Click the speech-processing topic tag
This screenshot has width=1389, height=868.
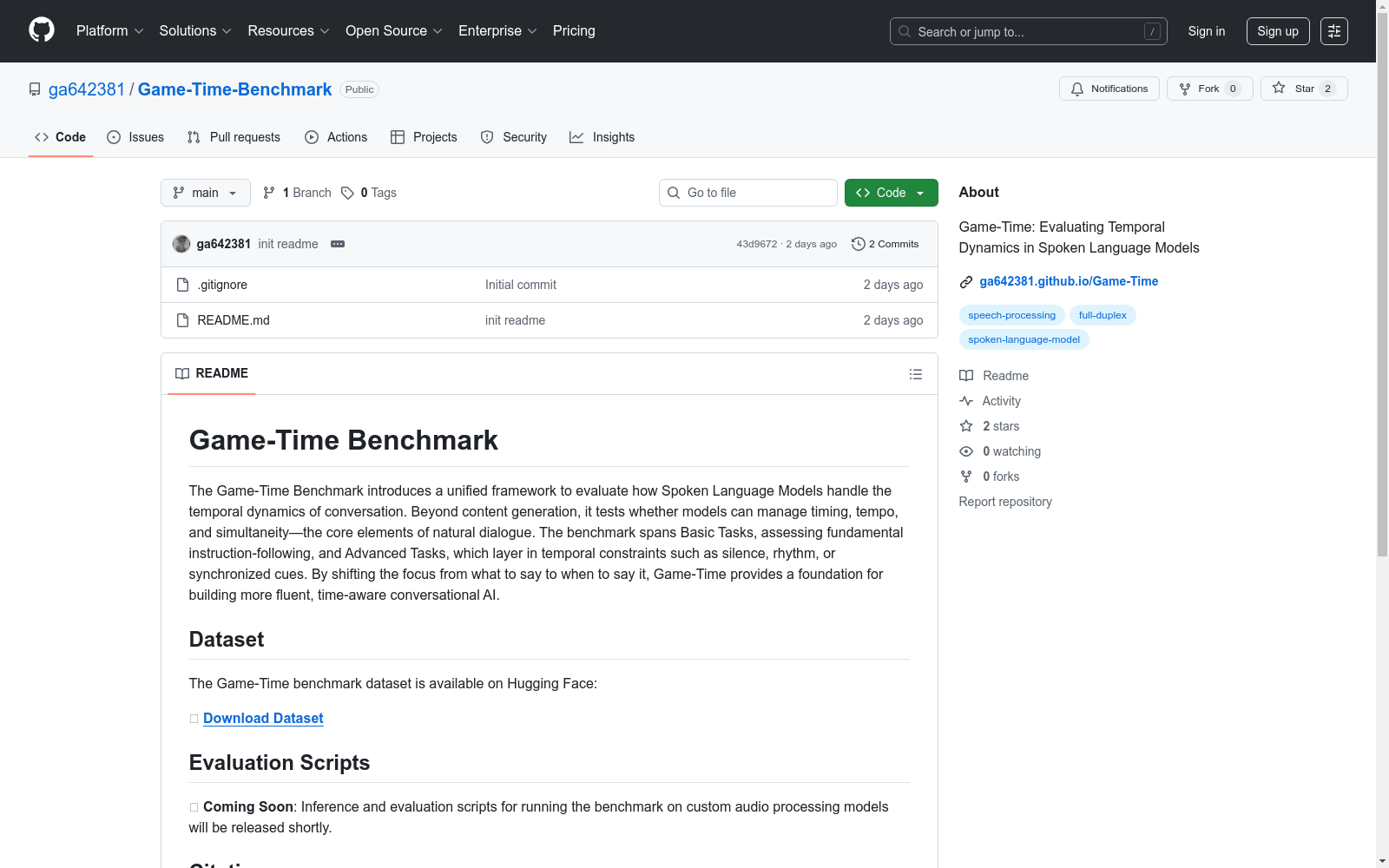pyautogui.click(x=1012, y=315)
